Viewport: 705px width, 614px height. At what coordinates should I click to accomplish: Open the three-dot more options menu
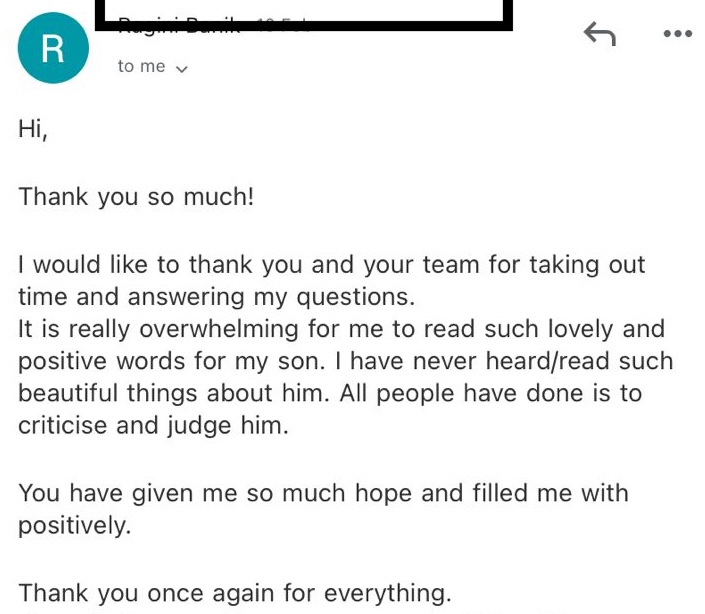[677, 35]
